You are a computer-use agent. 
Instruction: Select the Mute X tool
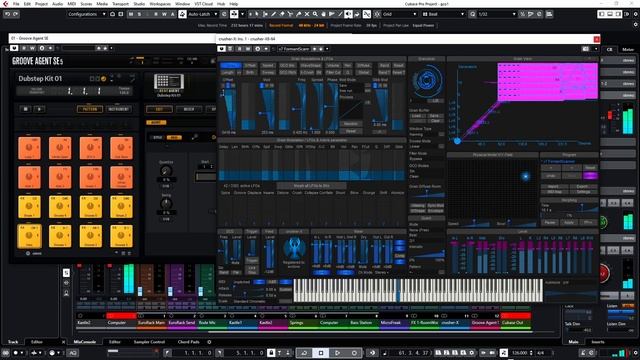307,14
